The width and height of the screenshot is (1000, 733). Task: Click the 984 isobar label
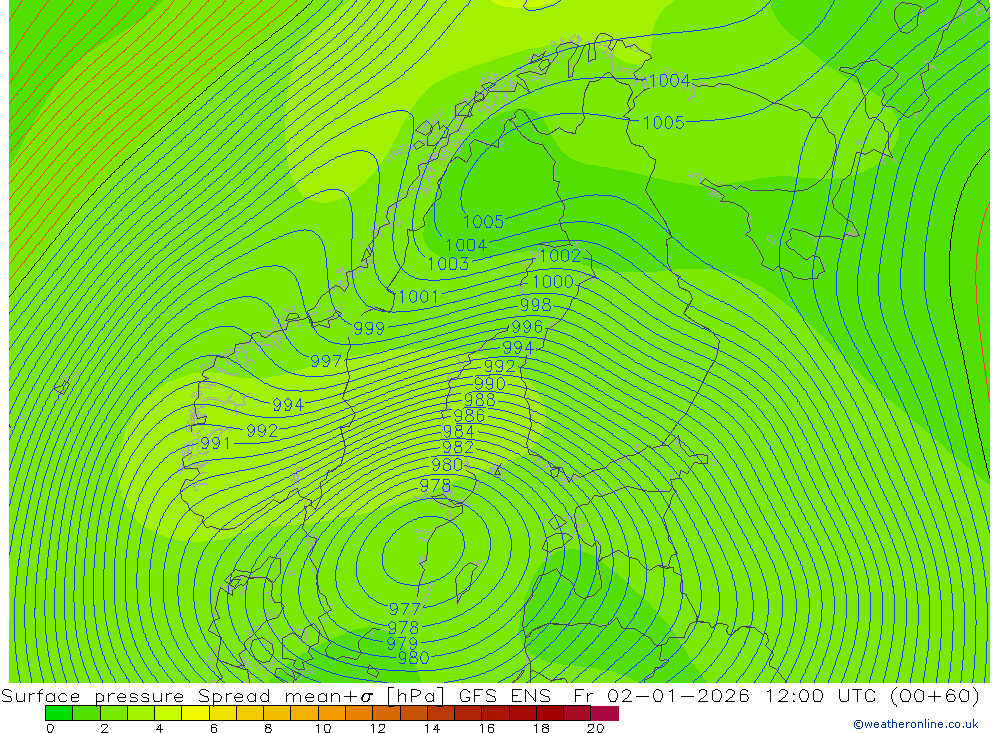(x=459, y=431)
